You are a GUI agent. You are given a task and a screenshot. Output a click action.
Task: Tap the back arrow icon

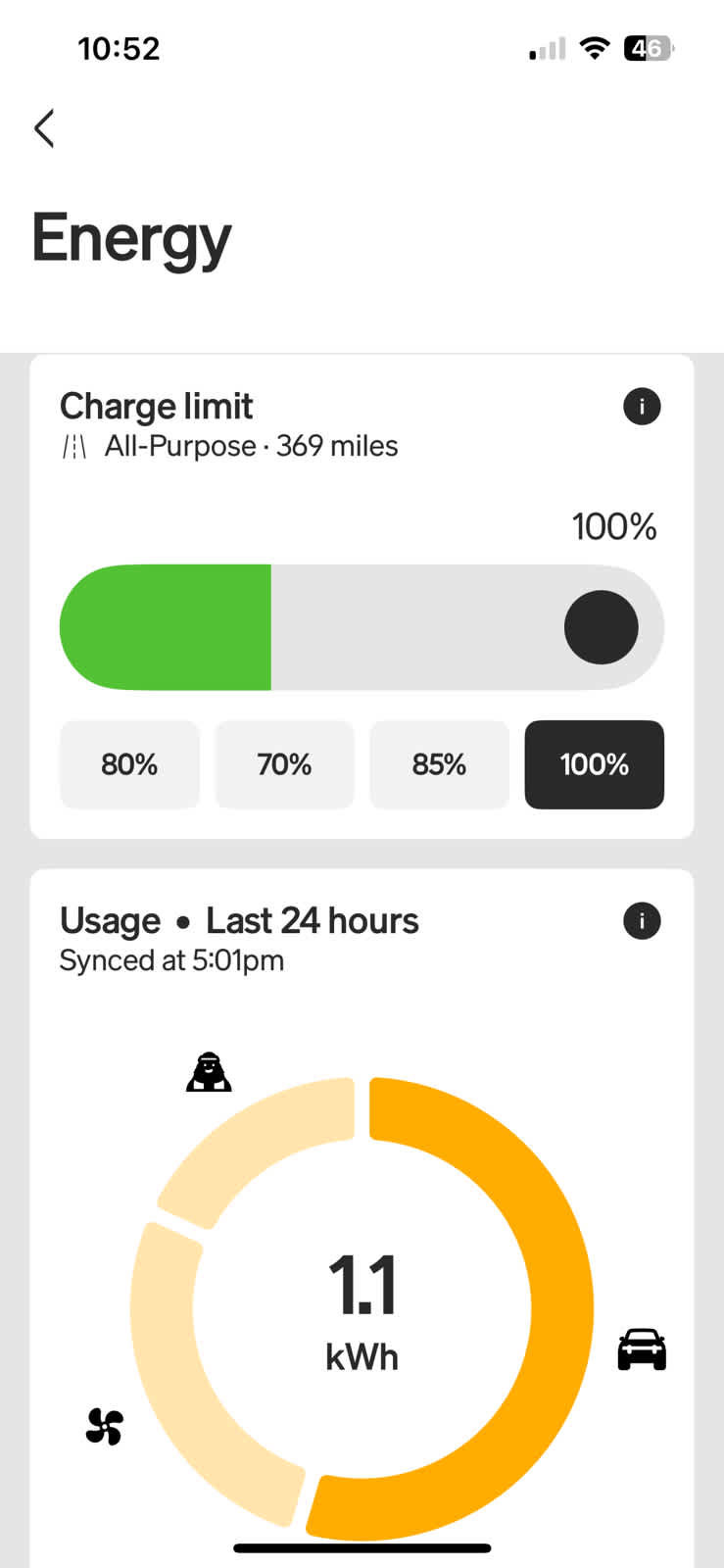click(x=44, y=128)
